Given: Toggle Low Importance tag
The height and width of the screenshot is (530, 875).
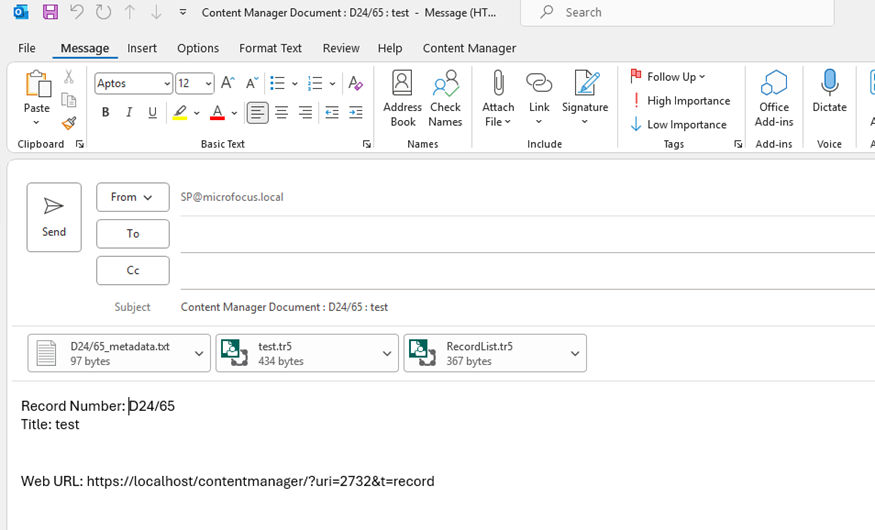Looking at the screenshot, I should [x=679, y=124].
